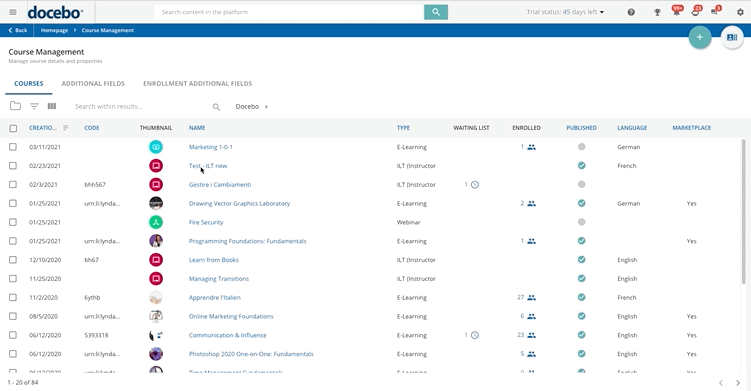
Task: Toggle published status of Fire Security
Action: 581,222
